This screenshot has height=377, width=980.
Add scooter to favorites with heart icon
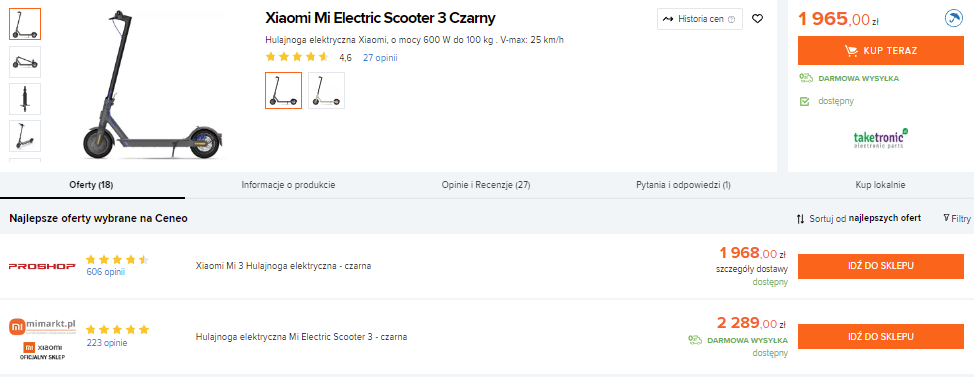(x=758, y=19)
